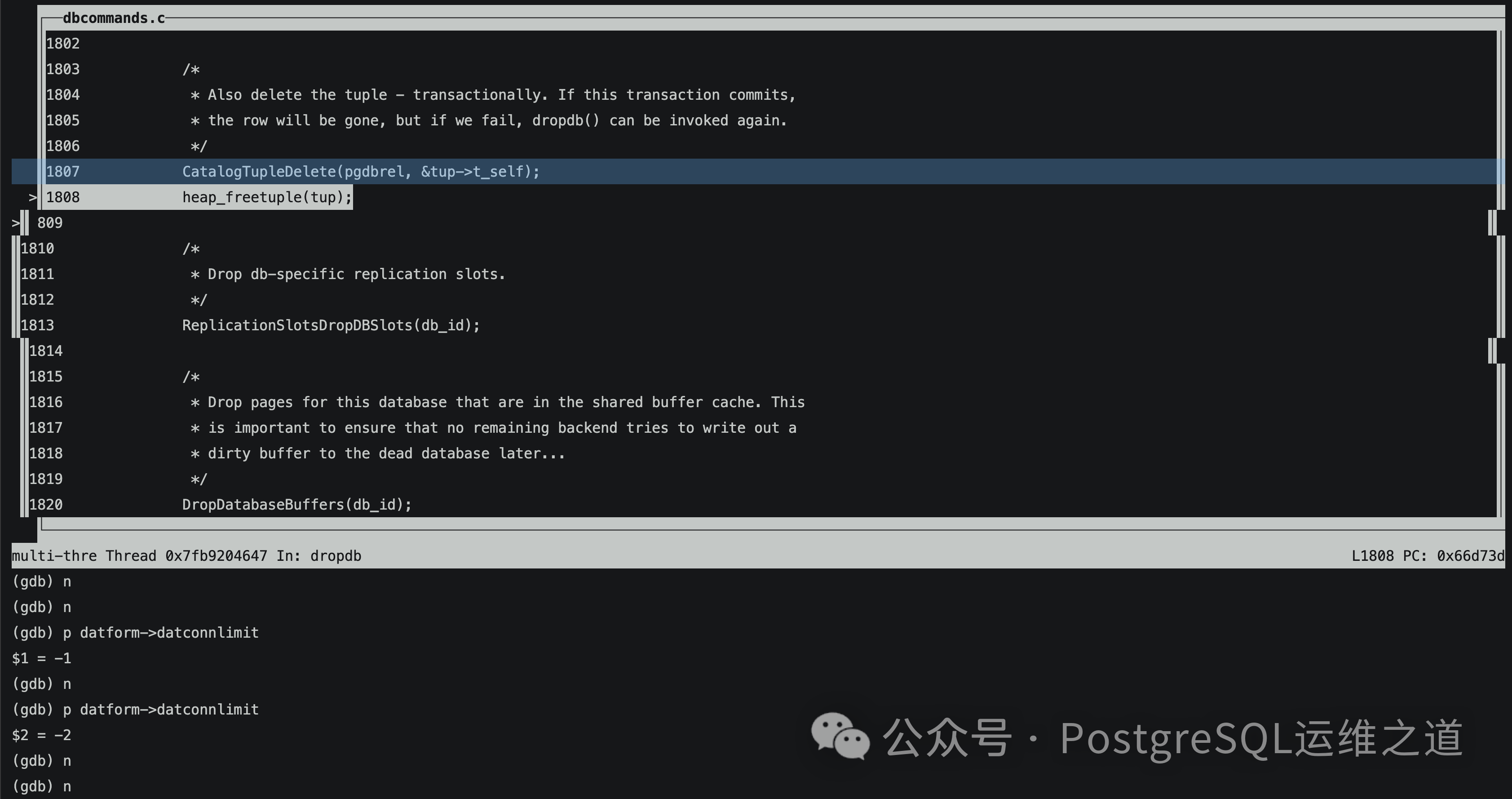This screenshot has width=1512, height=799.
Task: Click the 'Also delete the tuple' comment line
Action: tap(493, 95)
